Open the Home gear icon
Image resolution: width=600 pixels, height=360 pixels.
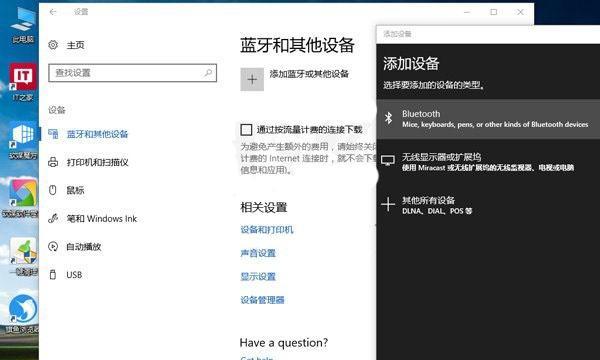point(53,45)
